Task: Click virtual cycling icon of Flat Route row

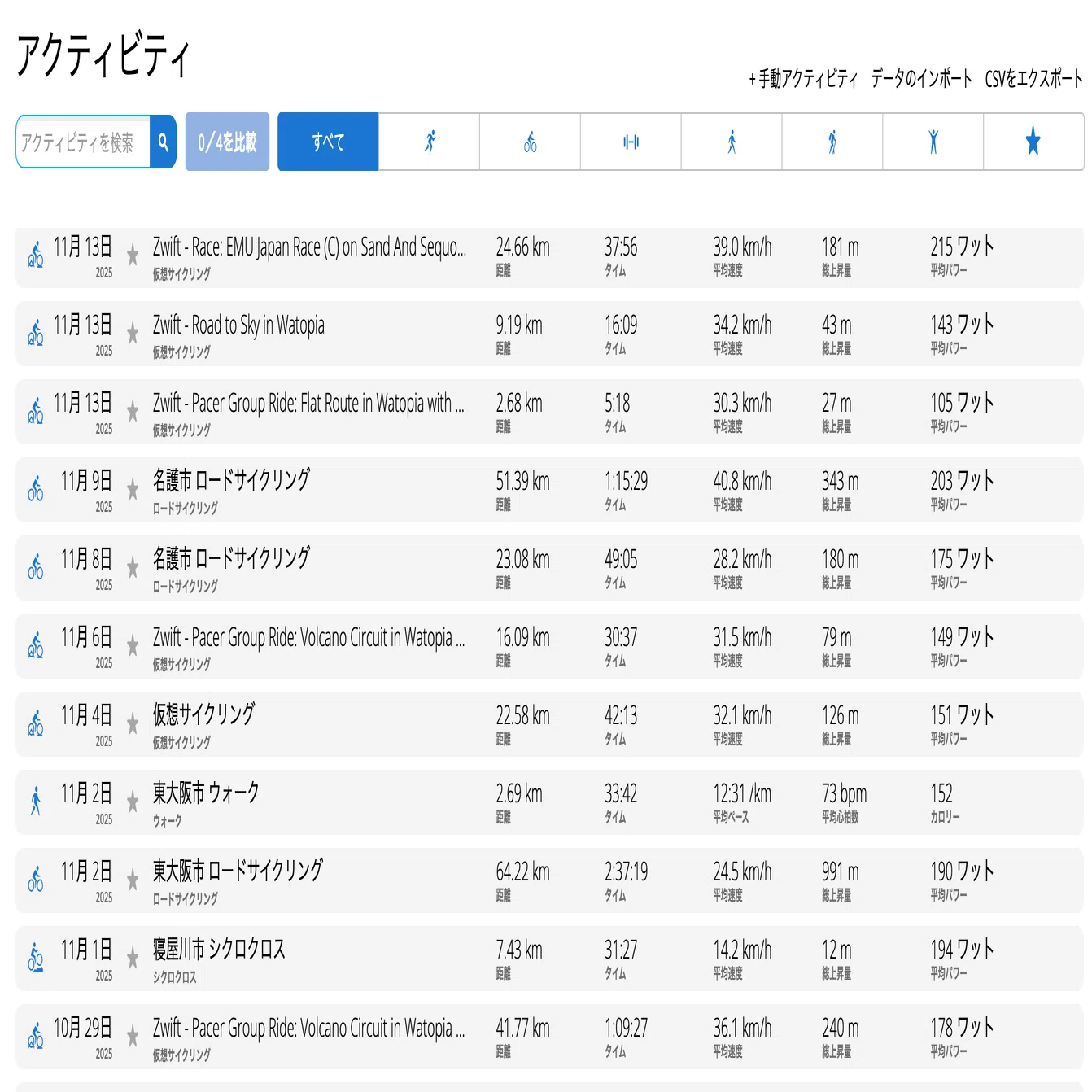Action: click(x=36, y=411)
